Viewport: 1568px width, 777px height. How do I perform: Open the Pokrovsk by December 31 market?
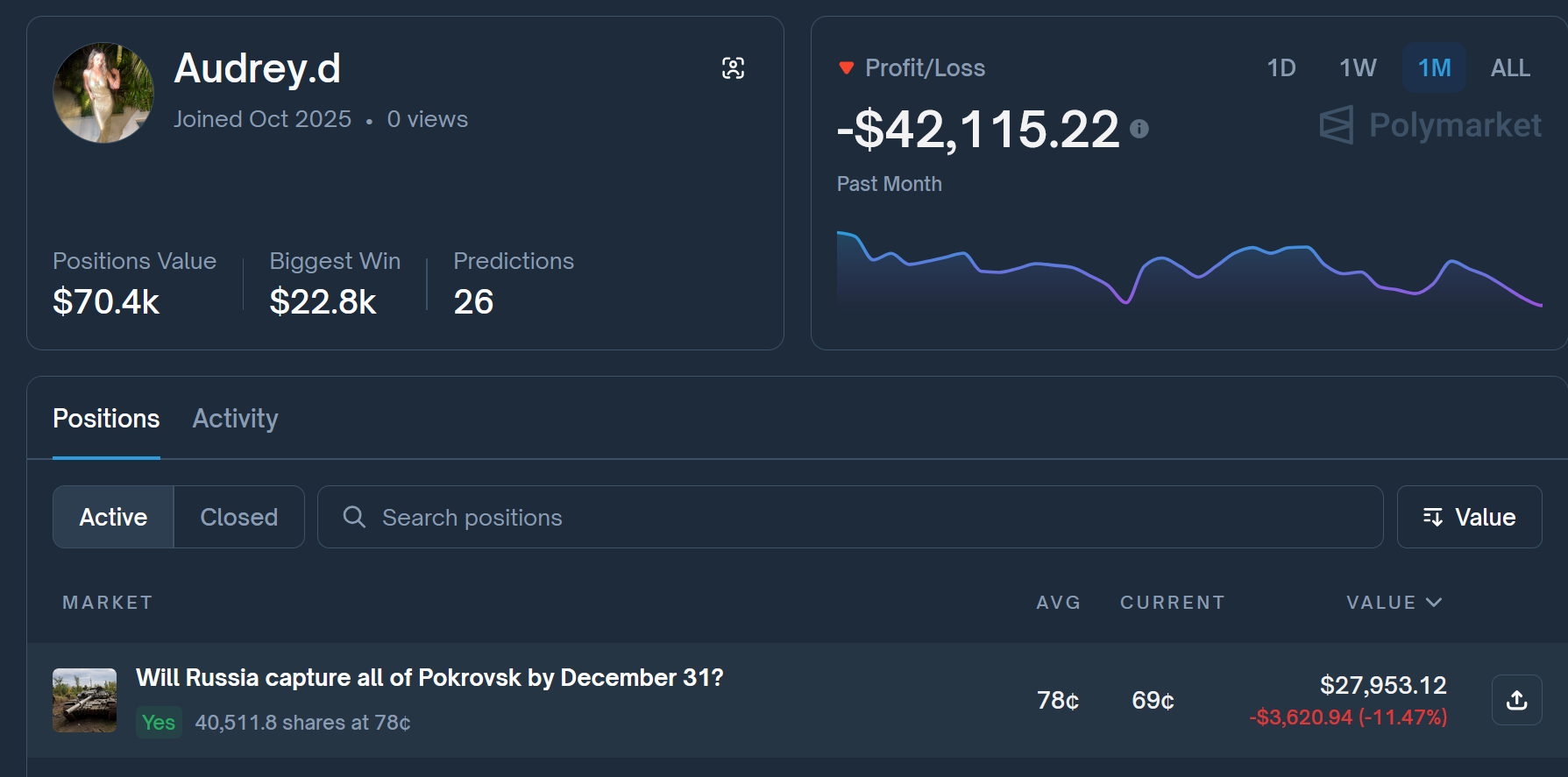[x=429, y=678]
